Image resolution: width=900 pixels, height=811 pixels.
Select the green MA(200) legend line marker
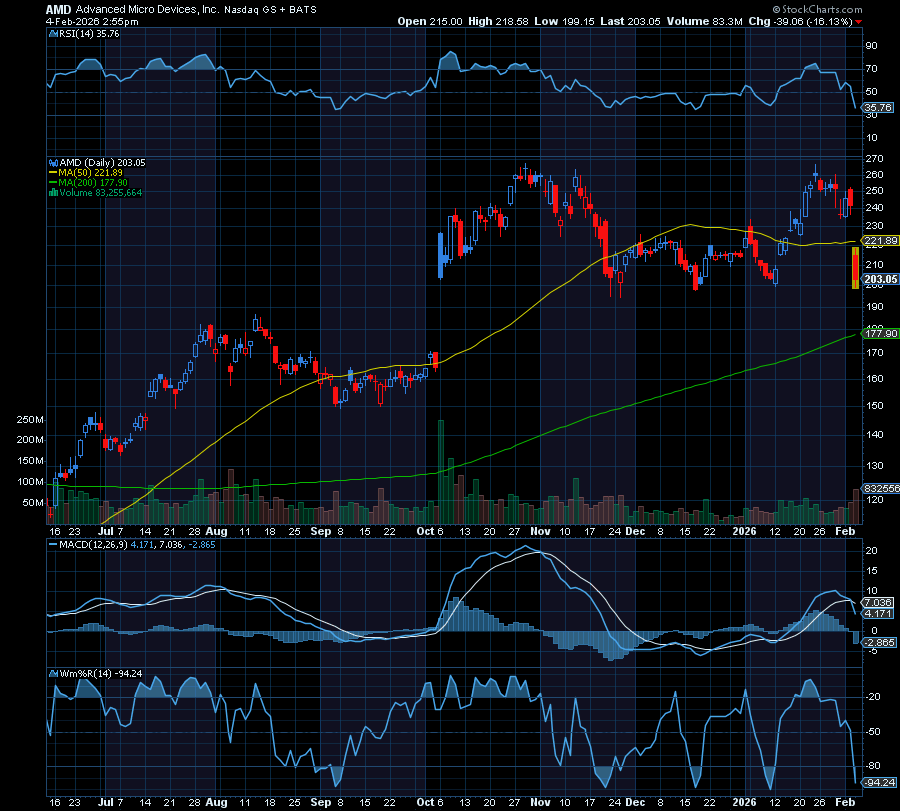[53, 183]
